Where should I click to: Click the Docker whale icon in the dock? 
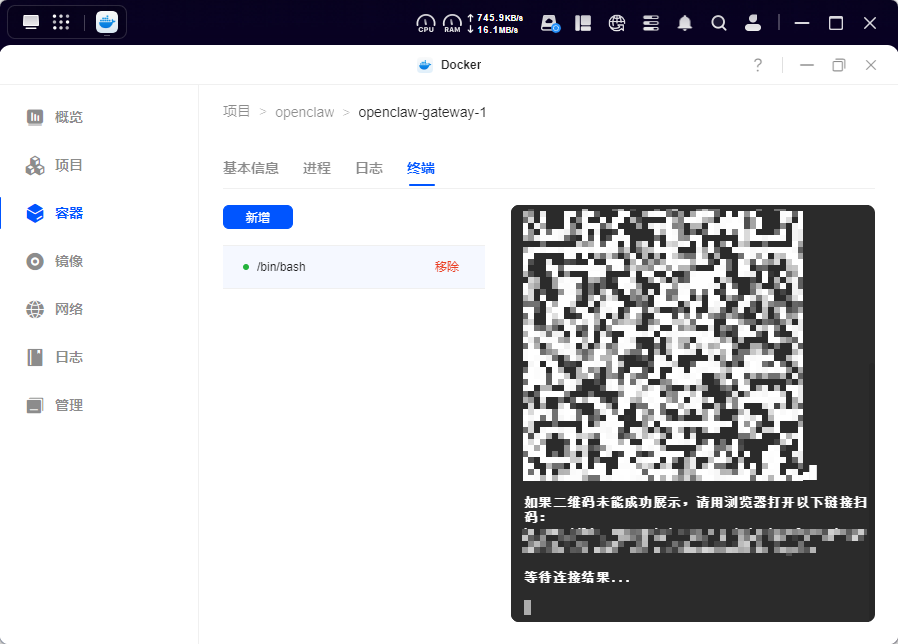[x=106, y=22]
